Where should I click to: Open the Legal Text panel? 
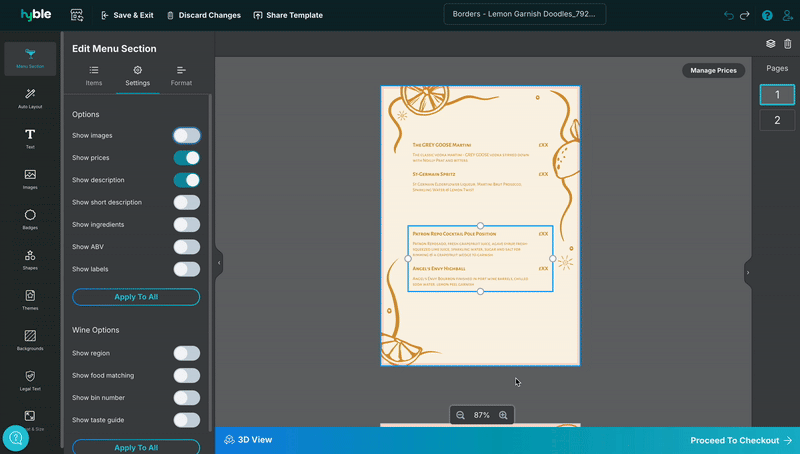click(30, 381)
